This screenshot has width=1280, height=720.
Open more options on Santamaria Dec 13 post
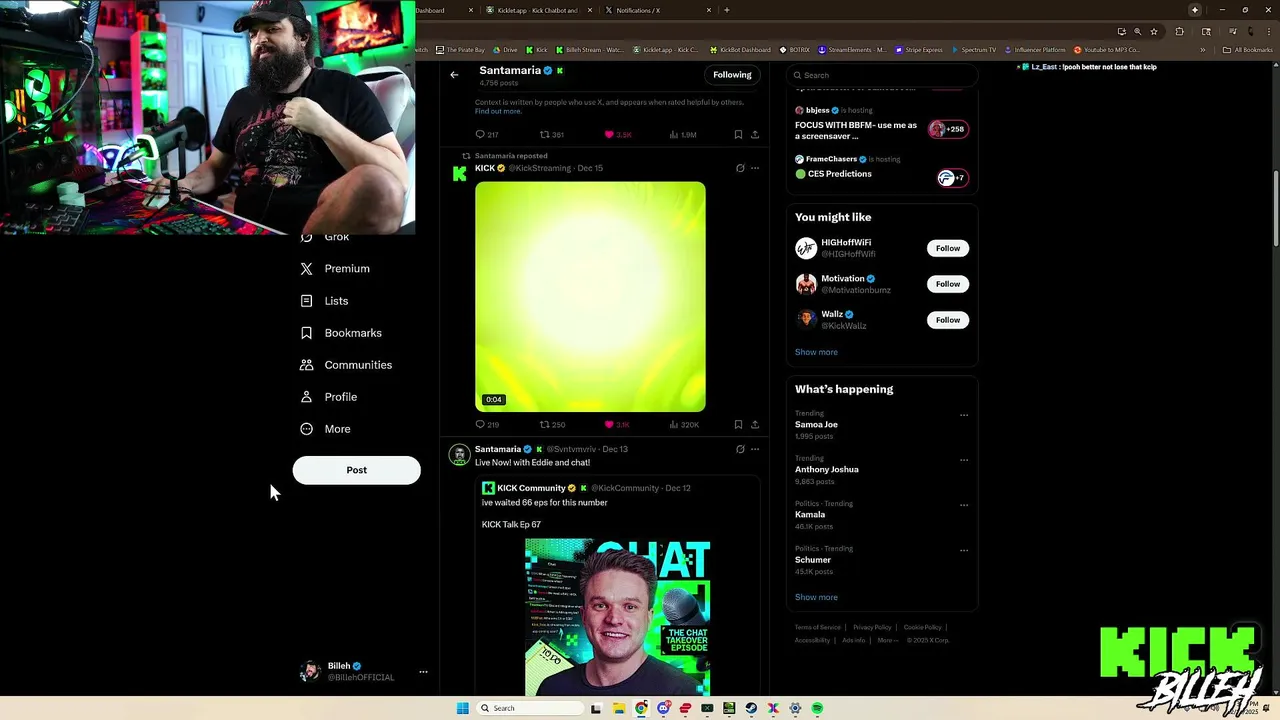pyautogui.click(x=755, y=449)
